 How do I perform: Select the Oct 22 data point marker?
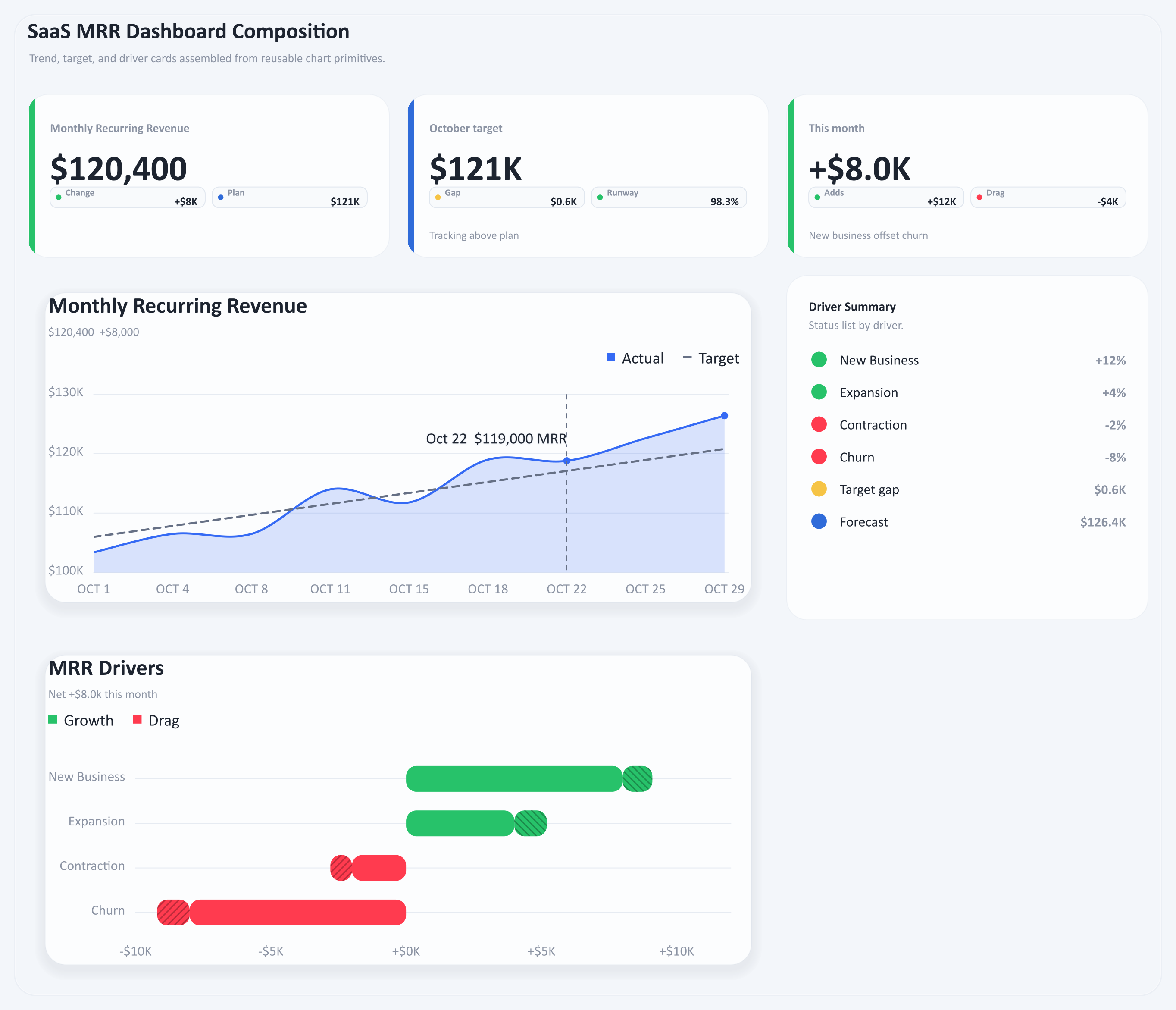566,461
